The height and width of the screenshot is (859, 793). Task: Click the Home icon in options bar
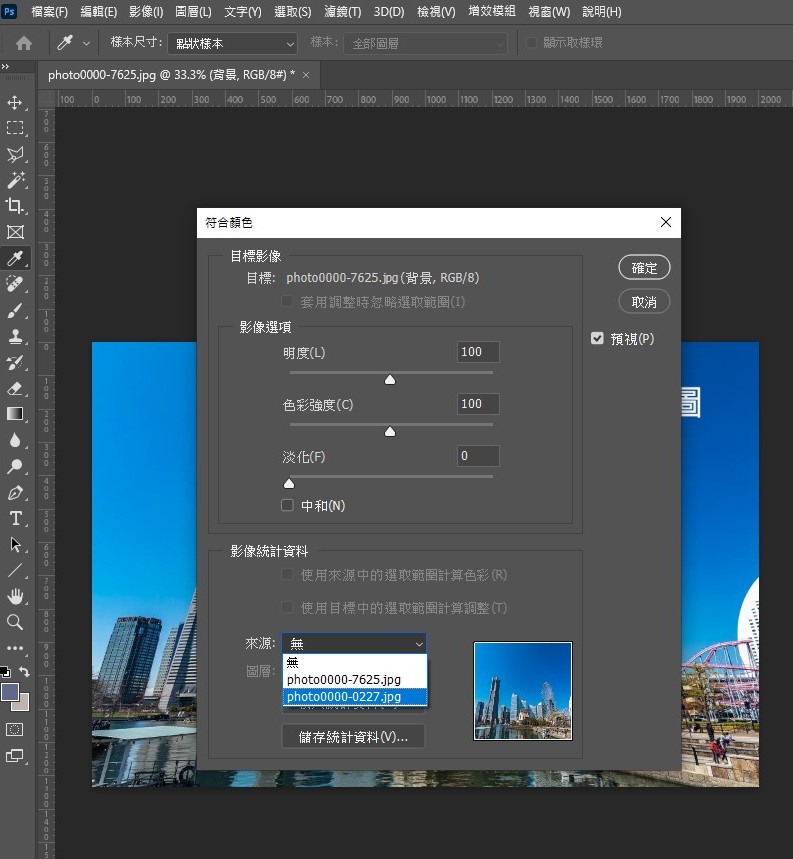24,43
